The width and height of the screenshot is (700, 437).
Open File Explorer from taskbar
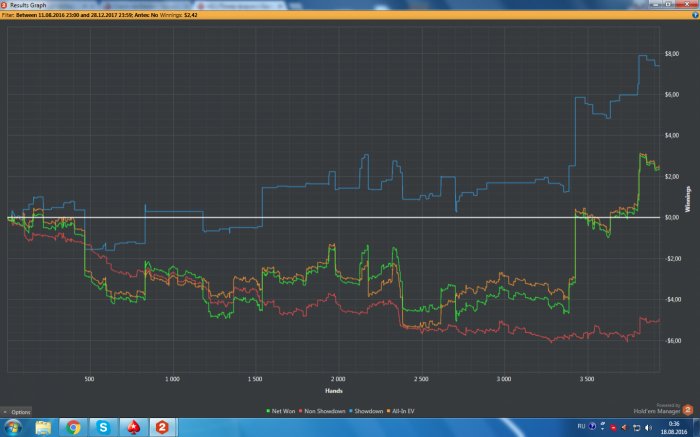click(x=43, y=428)
